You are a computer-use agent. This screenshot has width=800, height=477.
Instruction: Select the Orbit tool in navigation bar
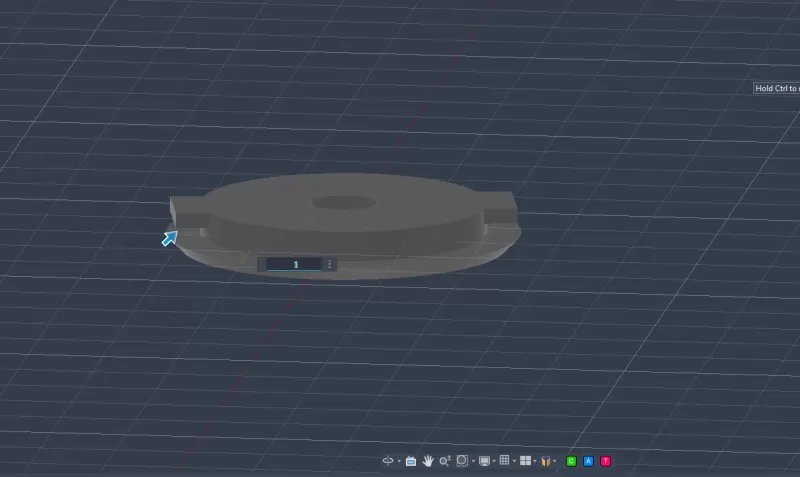(388, 461)
